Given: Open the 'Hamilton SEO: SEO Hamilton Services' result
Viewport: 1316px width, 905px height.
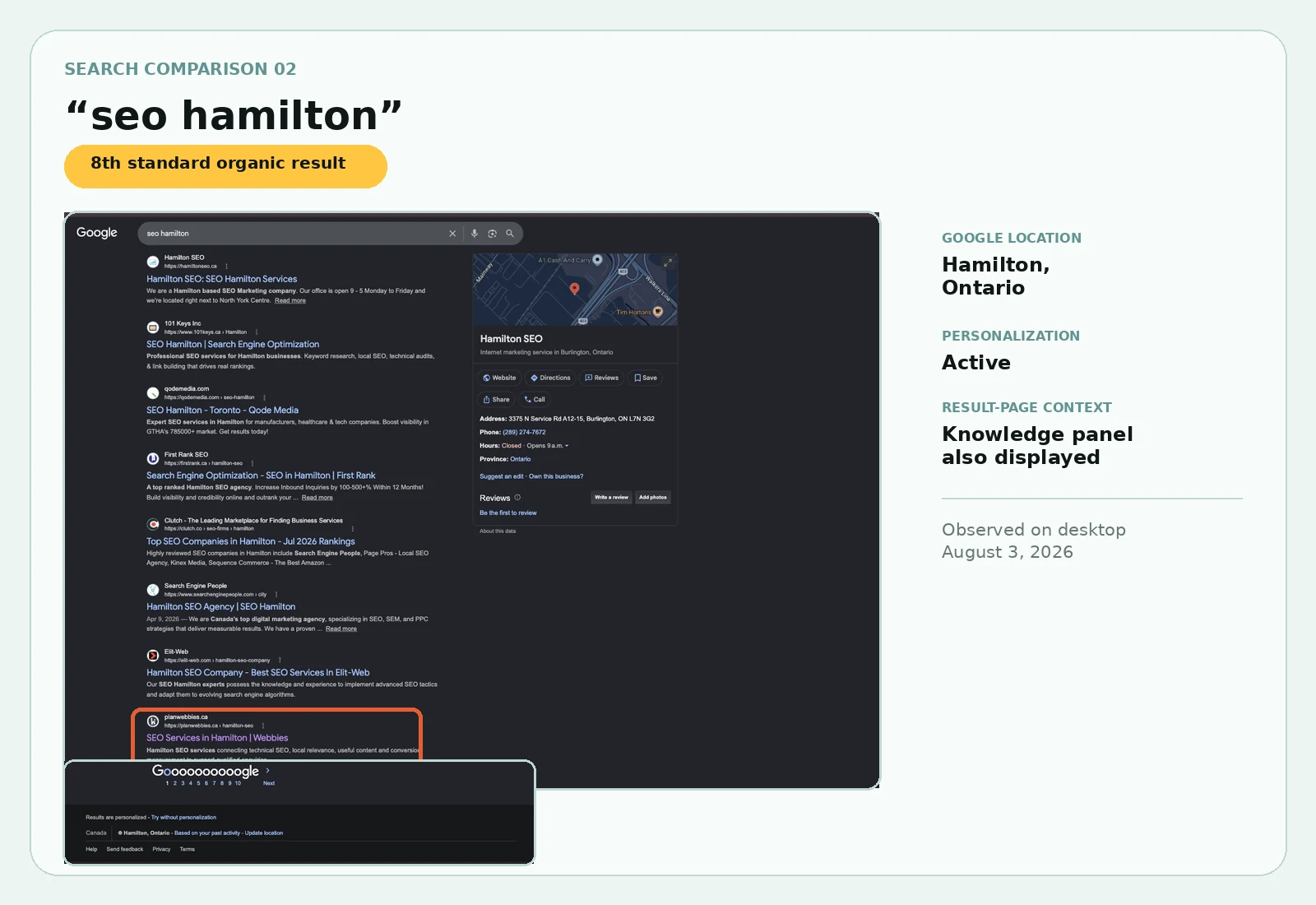Looking at the screenshot, I should pos(222,279).
